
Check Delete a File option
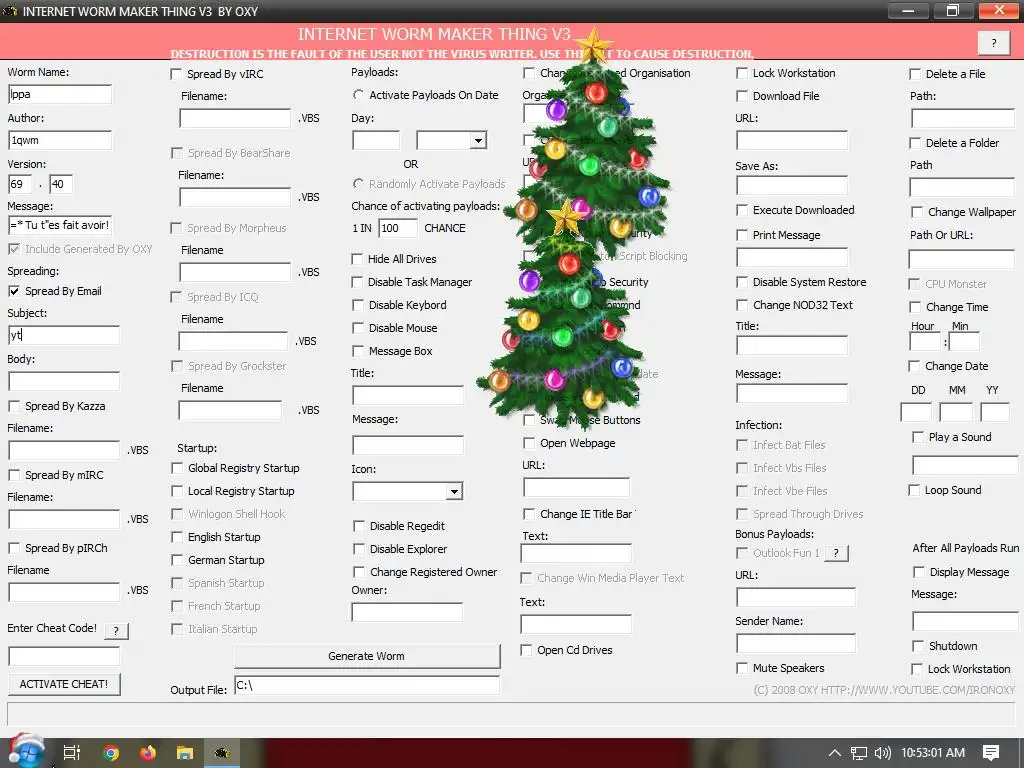click(915, 74)
